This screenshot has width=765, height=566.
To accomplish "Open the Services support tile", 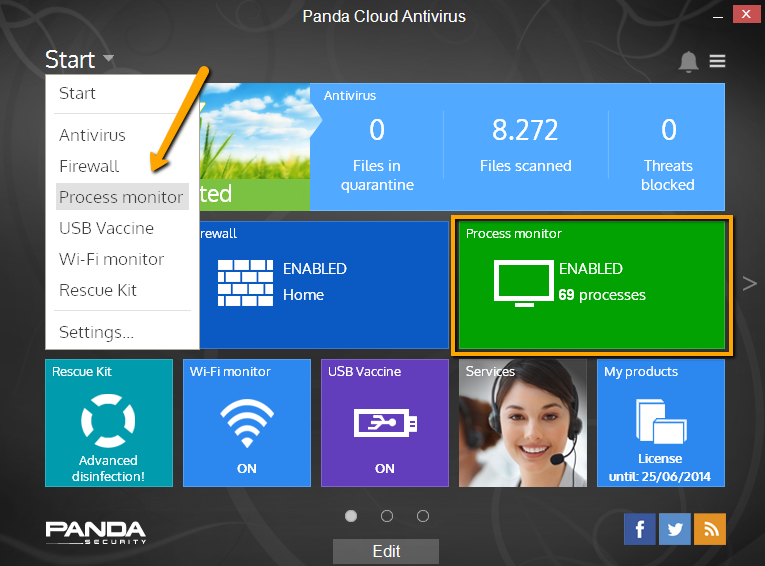I will click(523, 423).
